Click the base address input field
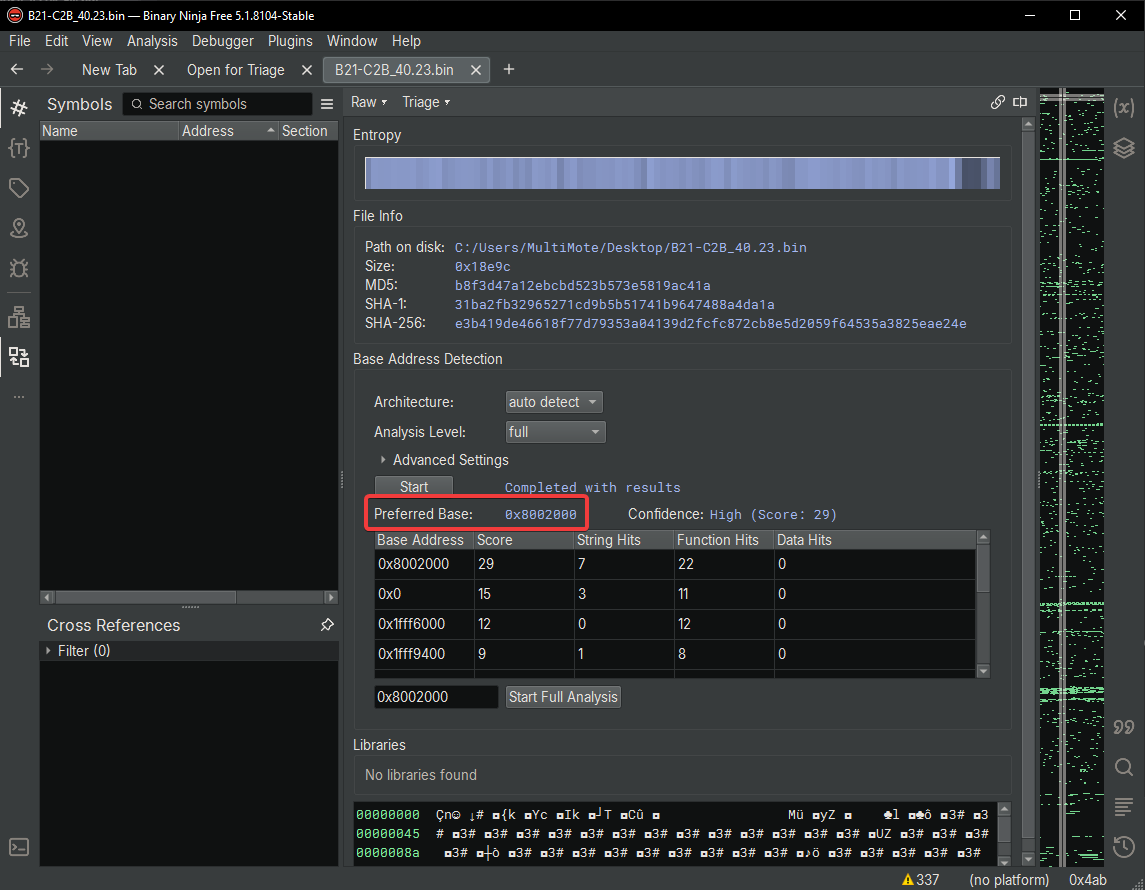This screenshot has height=890, width=1145. click(x=435, y=697)
